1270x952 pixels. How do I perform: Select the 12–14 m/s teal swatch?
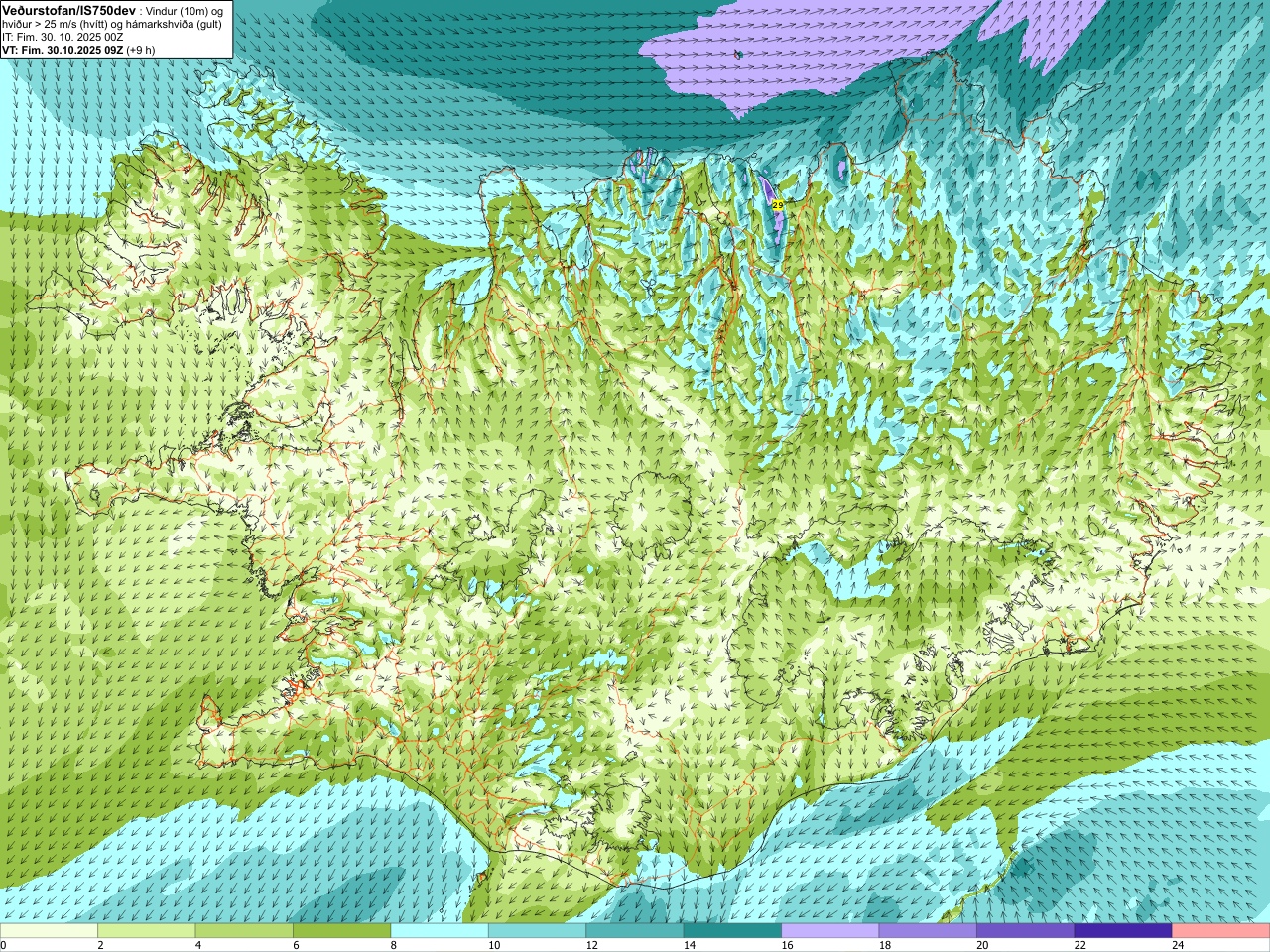pos(635,932)
